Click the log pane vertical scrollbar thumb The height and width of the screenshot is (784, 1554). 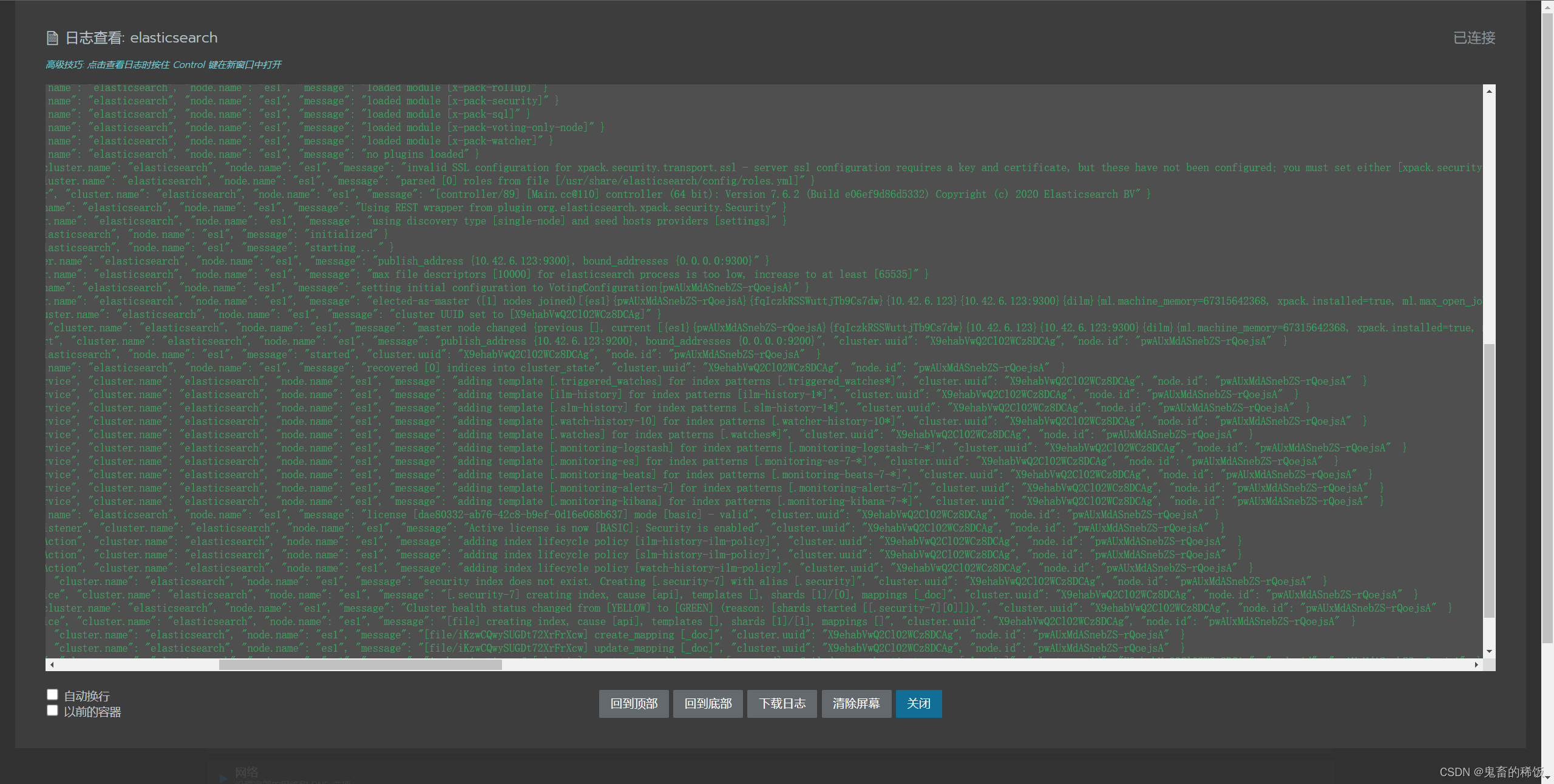click(1489, 481)
